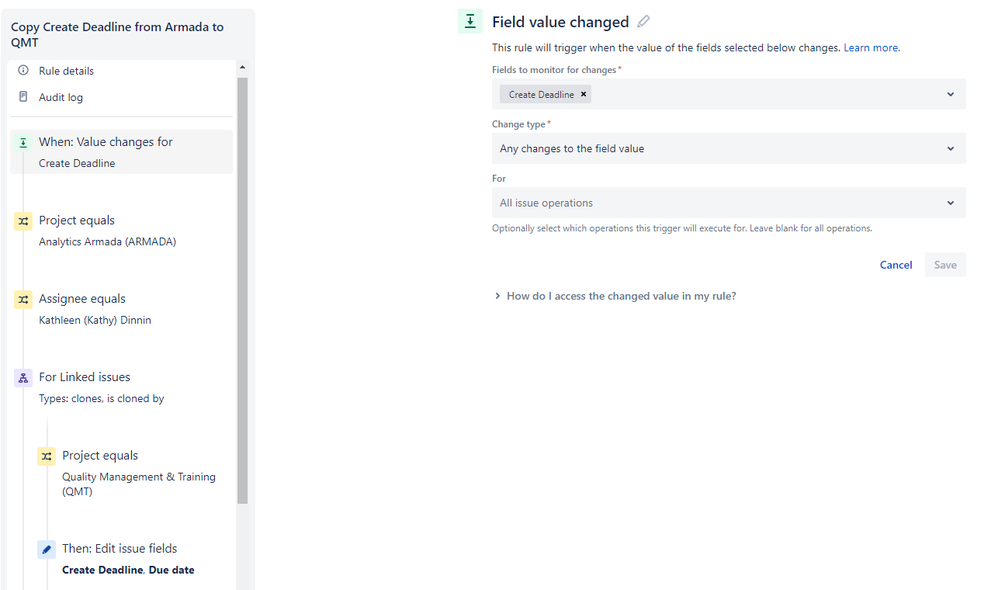Screen dimensions: 998x590
Task: Click the Edit issue fields pencil icon
Action: tap(46, 549)
